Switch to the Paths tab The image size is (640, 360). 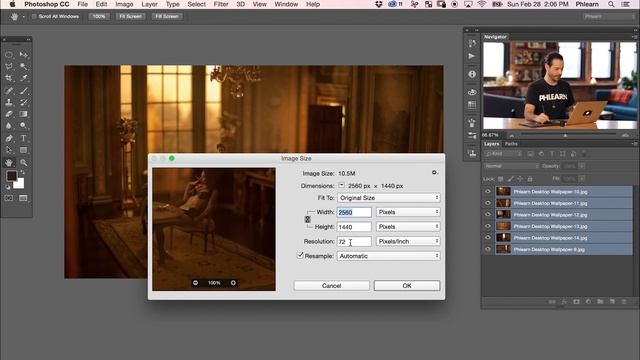pyautogui.click(x=511, y=144)
